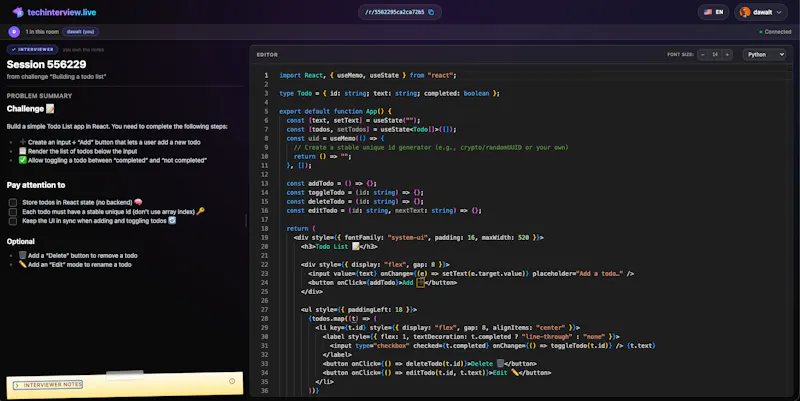This screenshot has width=800, height=401.
Task: Click the techinterview.live brand name
Action: pos(62,12)
